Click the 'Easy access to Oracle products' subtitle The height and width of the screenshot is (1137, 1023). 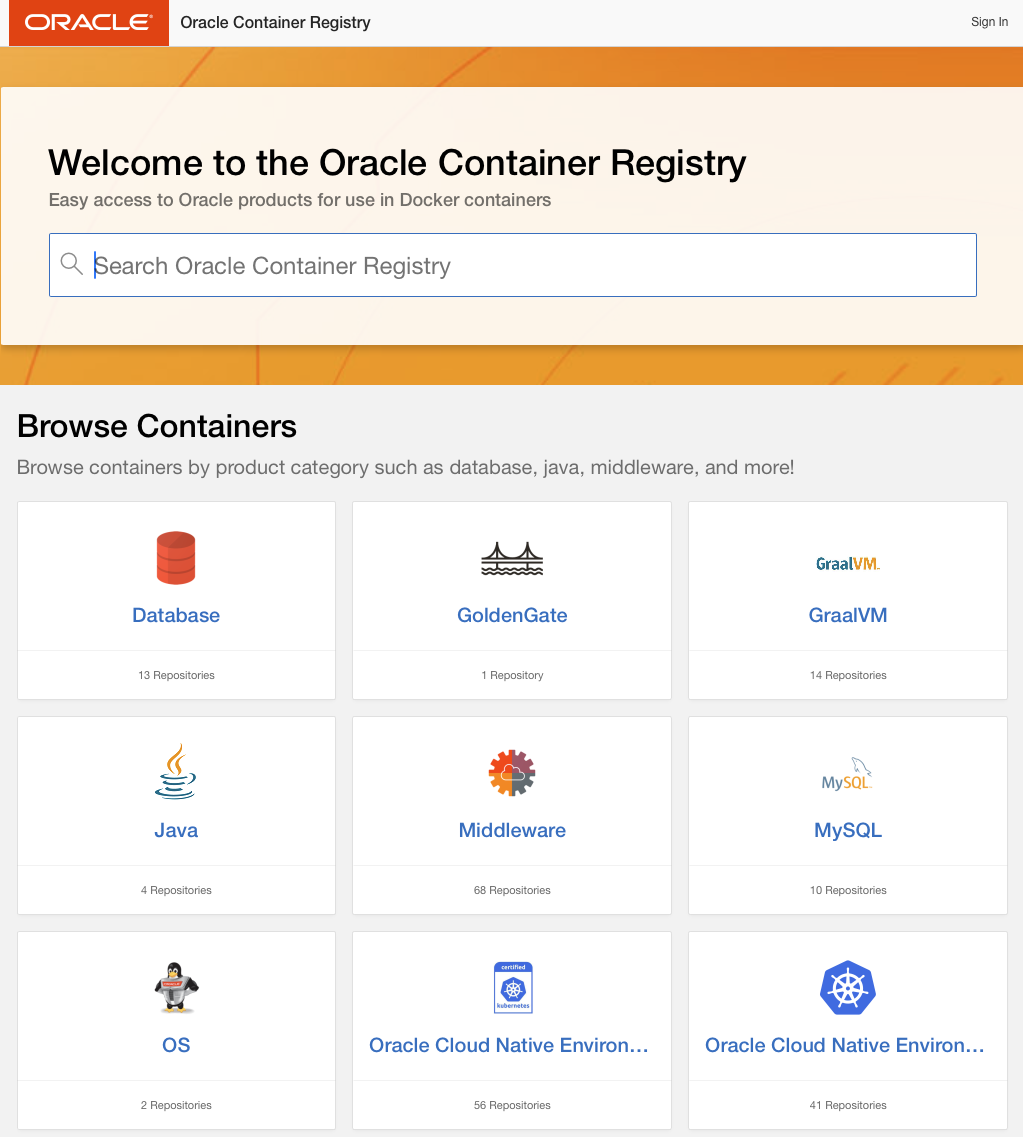click(x=299, y=200)
